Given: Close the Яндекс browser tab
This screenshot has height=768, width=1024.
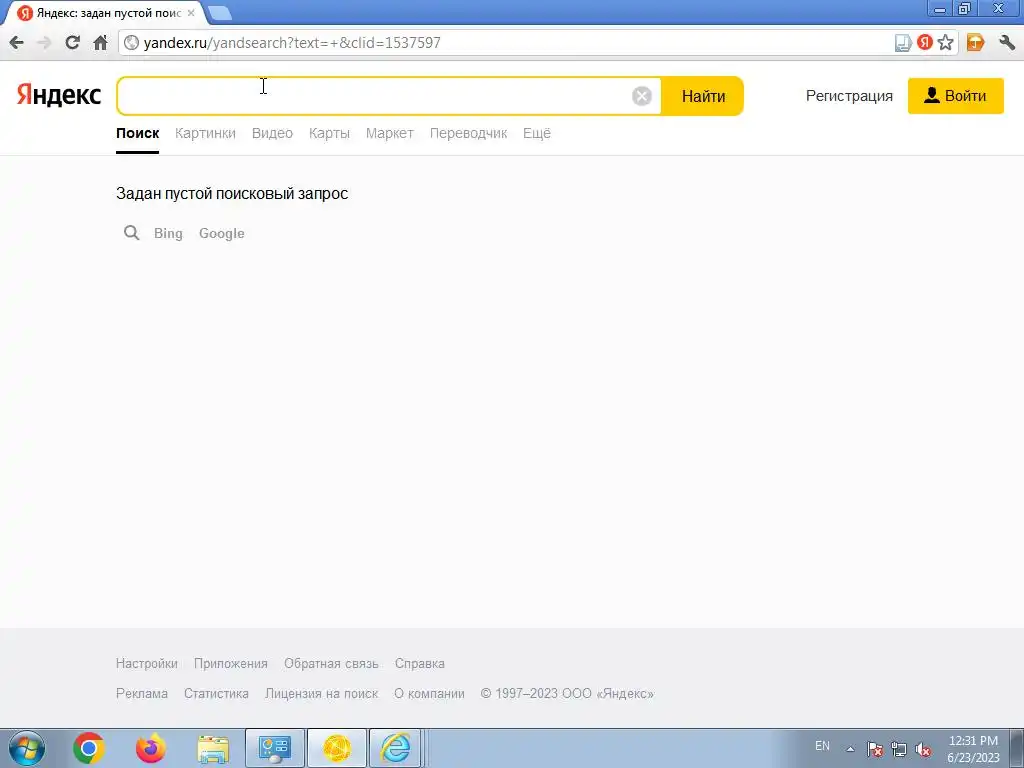Looking at the screenshot, I should coord(191,12).
